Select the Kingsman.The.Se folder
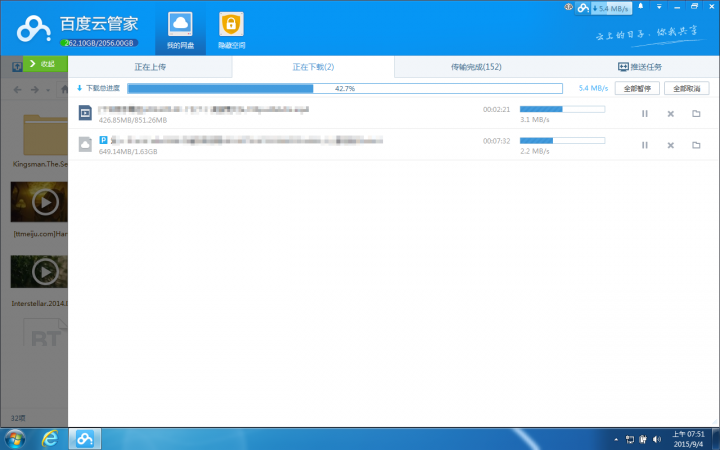720x450 pixels. 45,134
